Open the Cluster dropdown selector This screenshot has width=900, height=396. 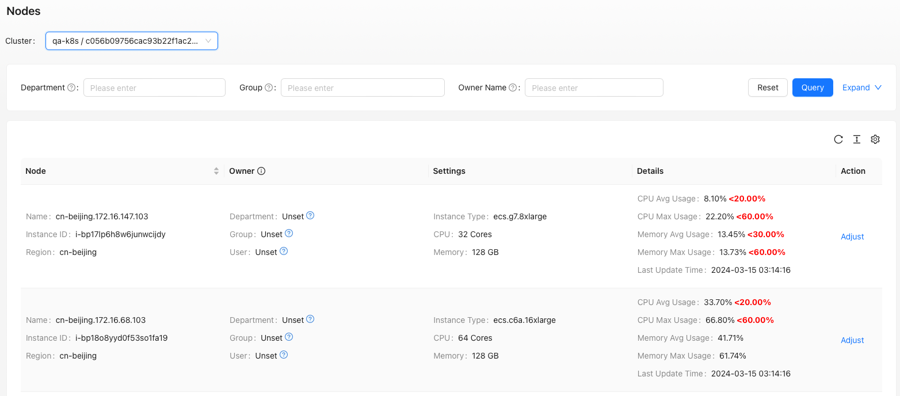tap(131, 41)
